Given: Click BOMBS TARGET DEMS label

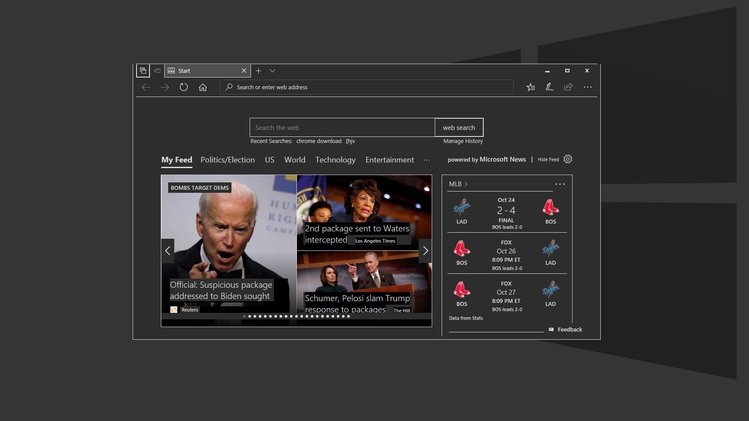Looking at the screenshot, I should 200,188.
